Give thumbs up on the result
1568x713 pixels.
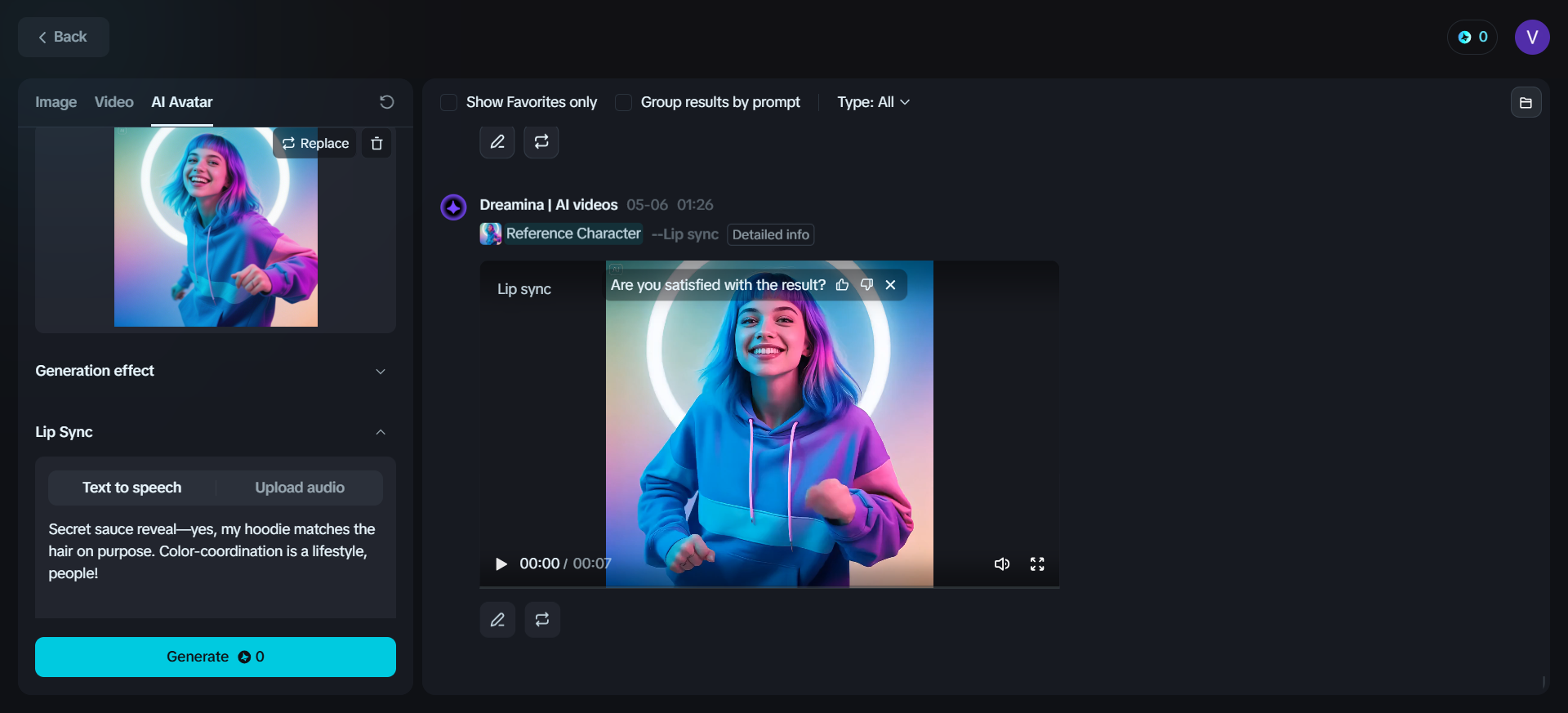[843, 285]
